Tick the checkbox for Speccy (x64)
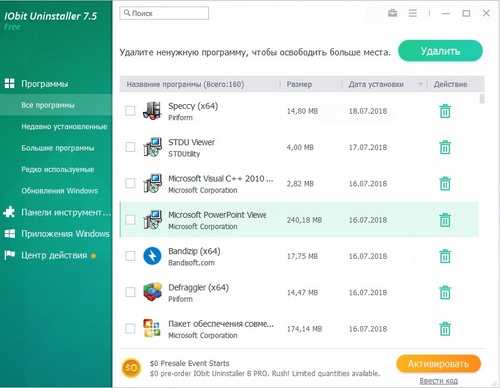This screenshot has height=388, width=500. coord(130,111)
